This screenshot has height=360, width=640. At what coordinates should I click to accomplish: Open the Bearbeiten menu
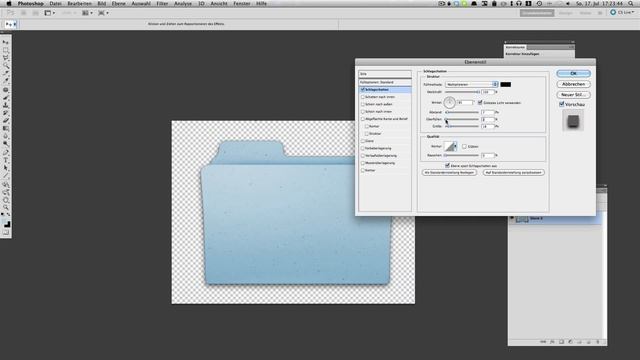point(79,3)
